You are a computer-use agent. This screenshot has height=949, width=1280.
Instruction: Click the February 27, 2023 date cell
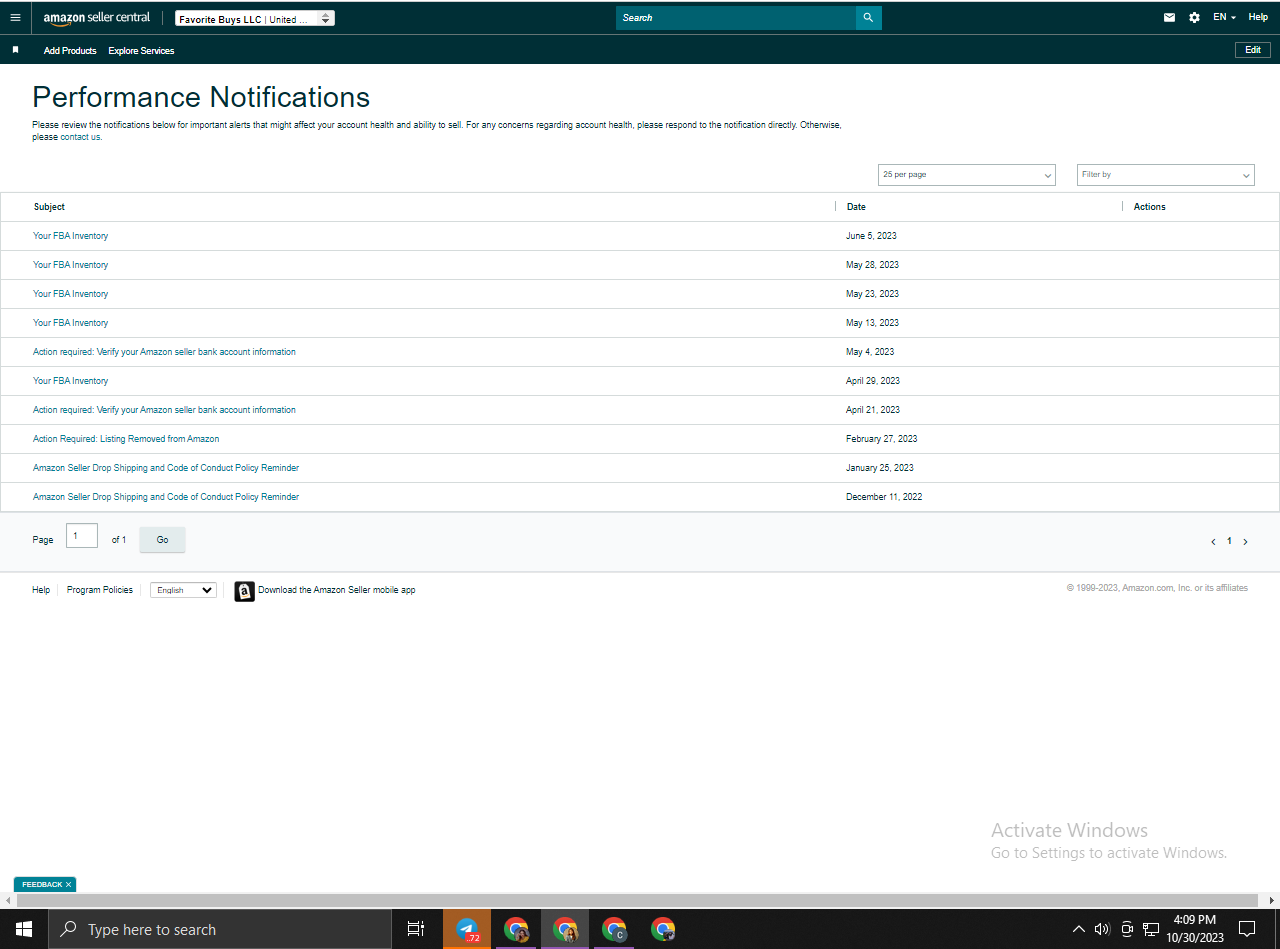tap(881, 439)
